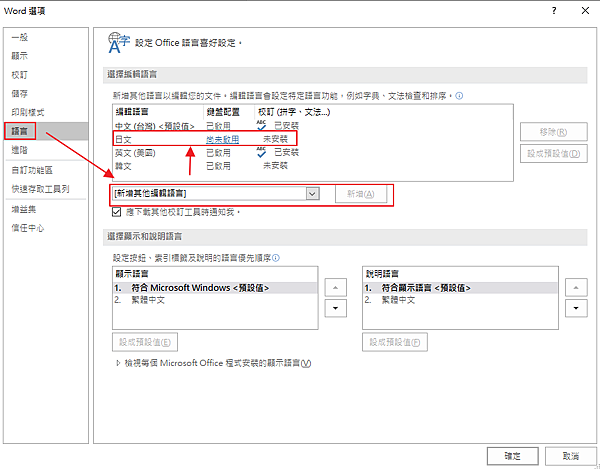
Task: Move help language down
Action: click(x=576, y=308)
